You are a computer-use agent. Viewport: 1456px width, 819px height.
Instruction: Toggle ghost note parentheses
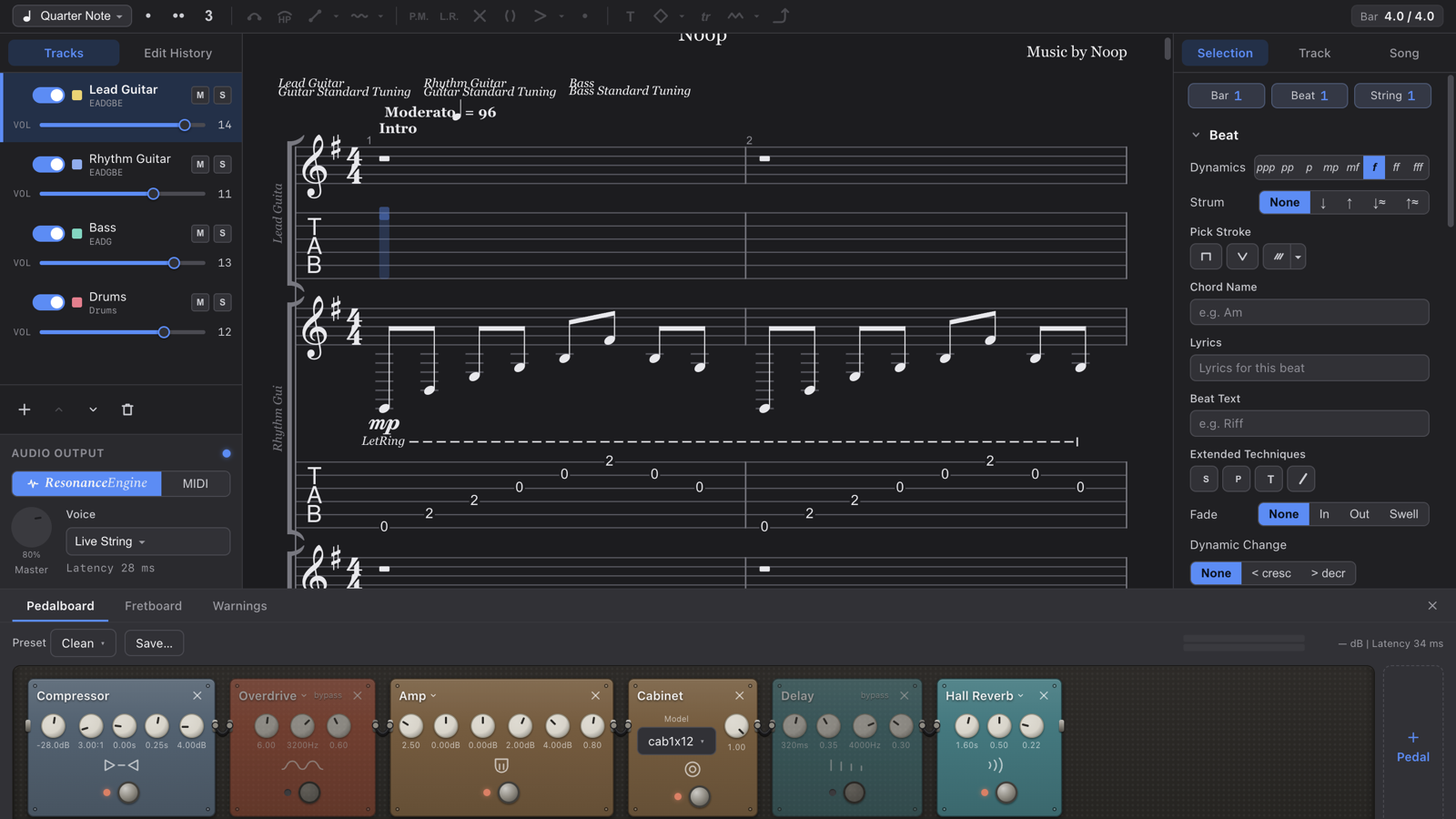point(510,15)
